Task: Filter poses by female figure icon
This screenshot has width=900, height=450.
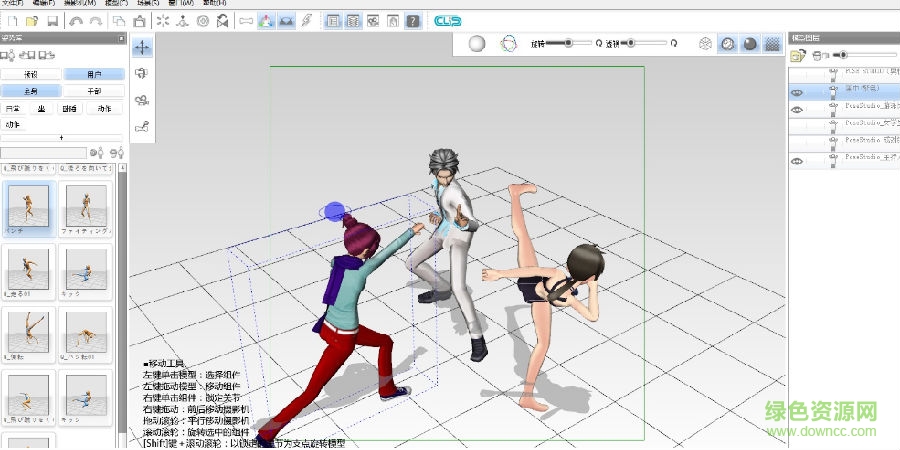Action: point(117,153)
